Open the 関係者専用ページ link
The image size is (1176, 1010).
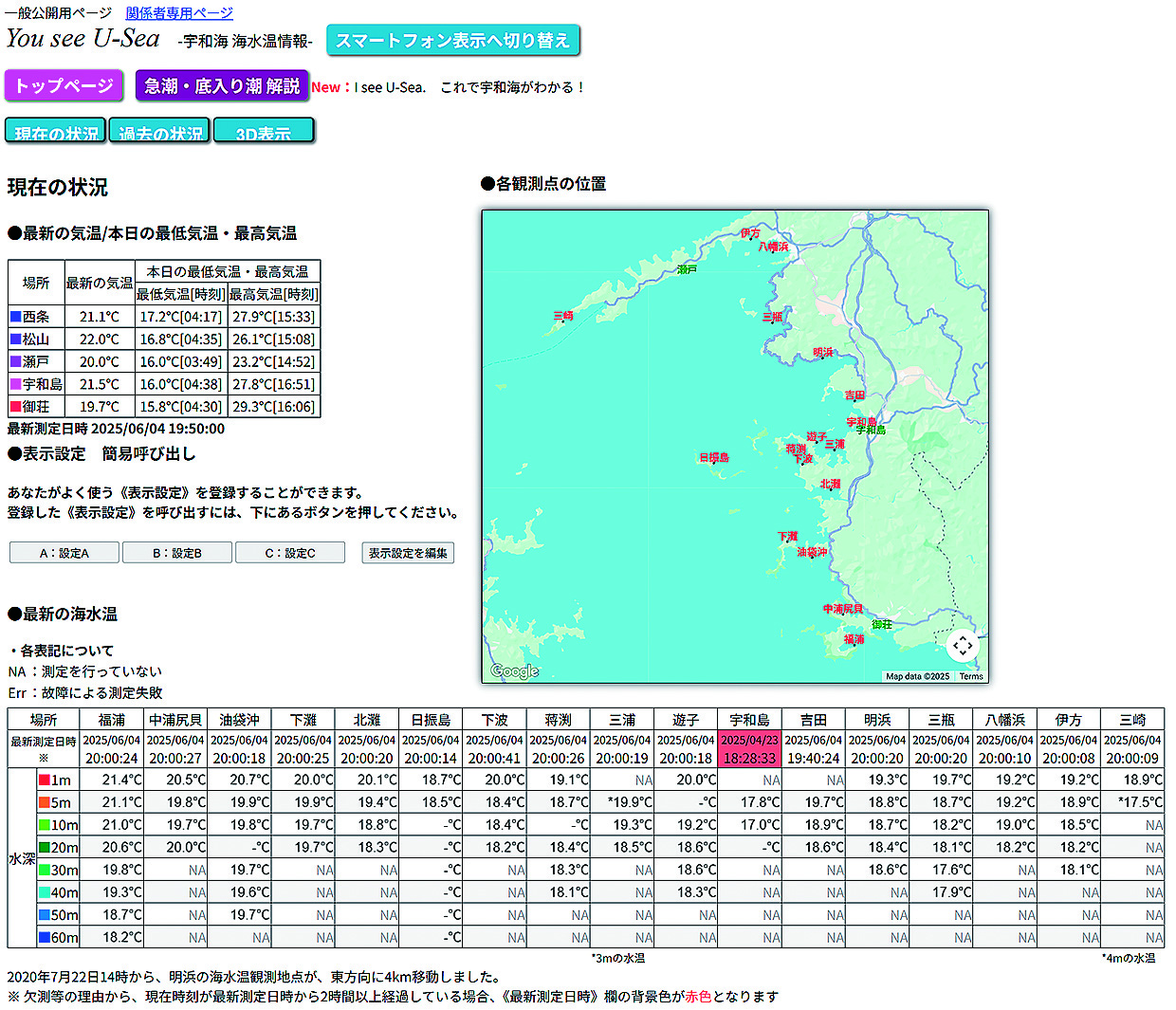coord(179,13)
